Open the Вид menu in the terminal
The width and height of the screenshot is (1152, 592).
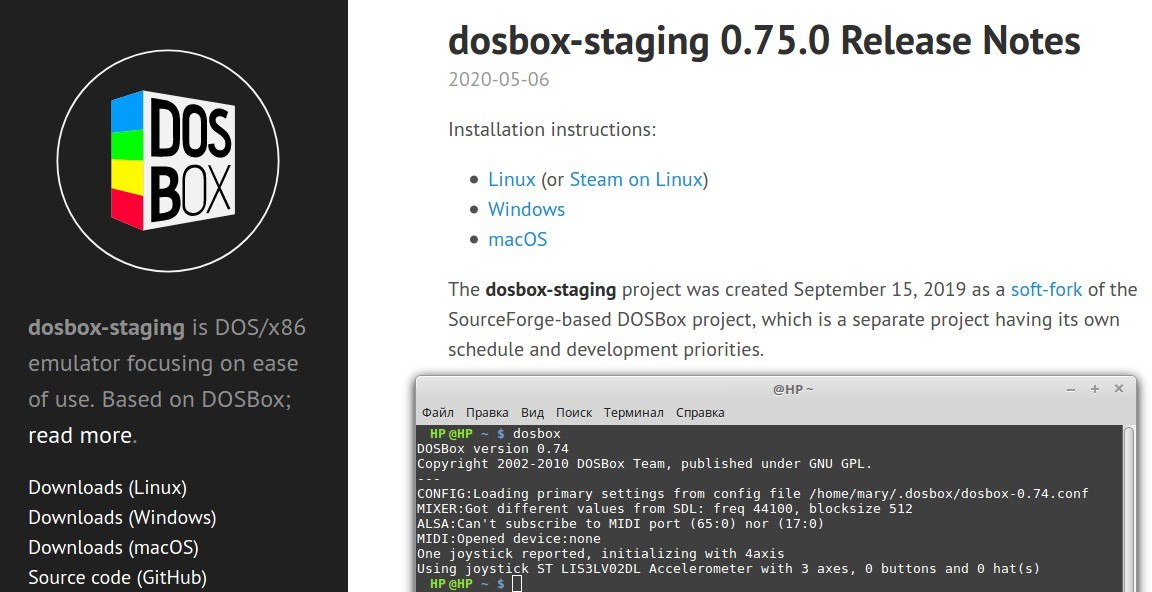coord(533,413)
